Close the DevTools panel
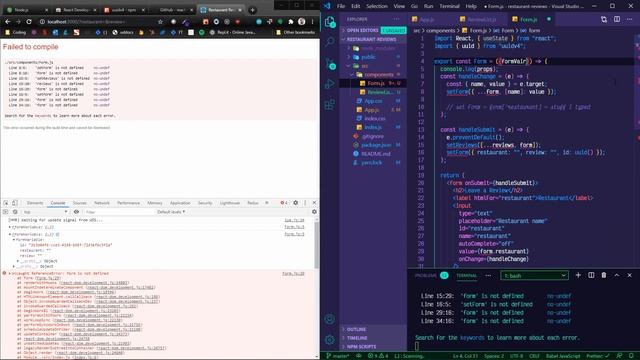Screen dimensions: 640x360 pyautogui.click(x=314, y=203)
